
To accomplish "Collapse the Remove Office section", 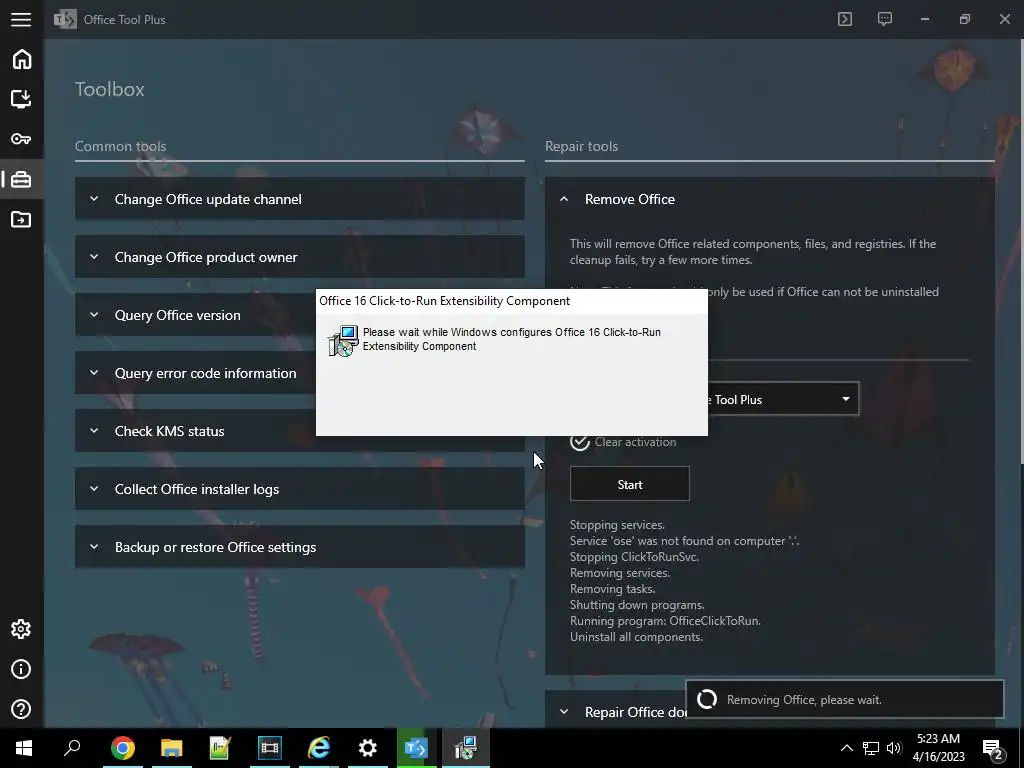I will [x=770, y=199].
